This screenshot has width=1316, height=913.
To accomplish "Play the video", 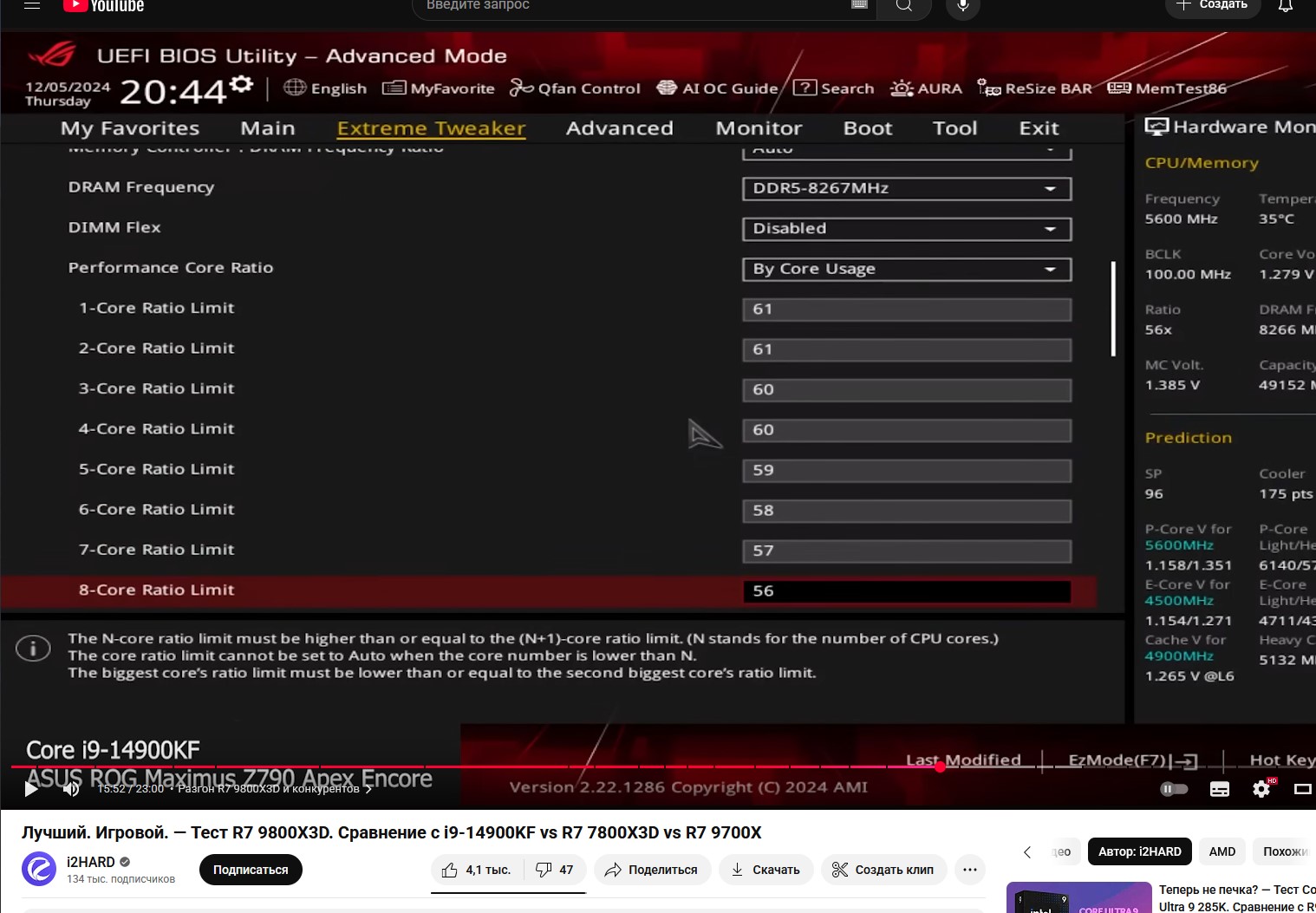I will coord(31,789).
